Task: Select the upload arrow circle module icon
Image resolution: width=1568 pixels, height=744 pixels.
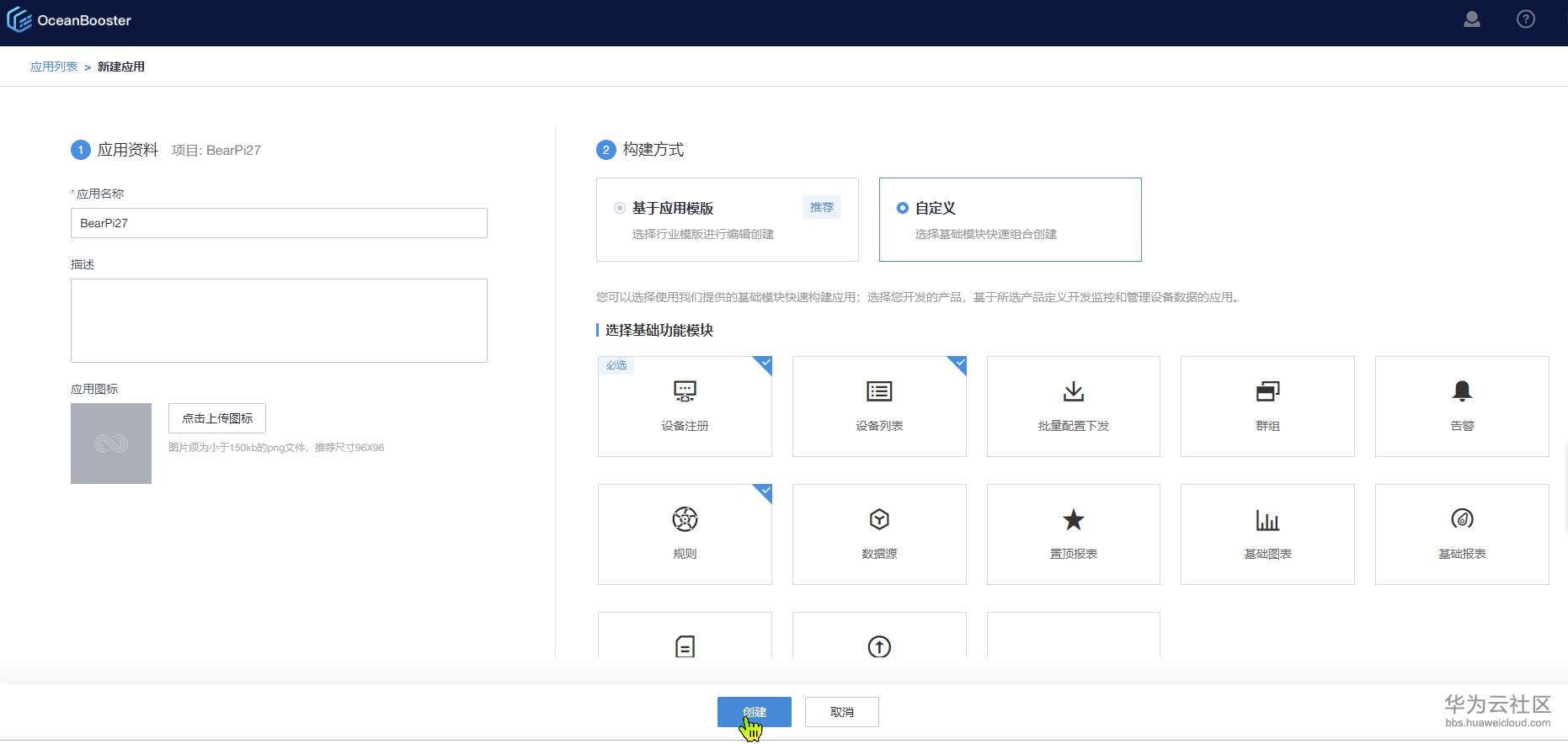Action: click(x=879, y=646)
